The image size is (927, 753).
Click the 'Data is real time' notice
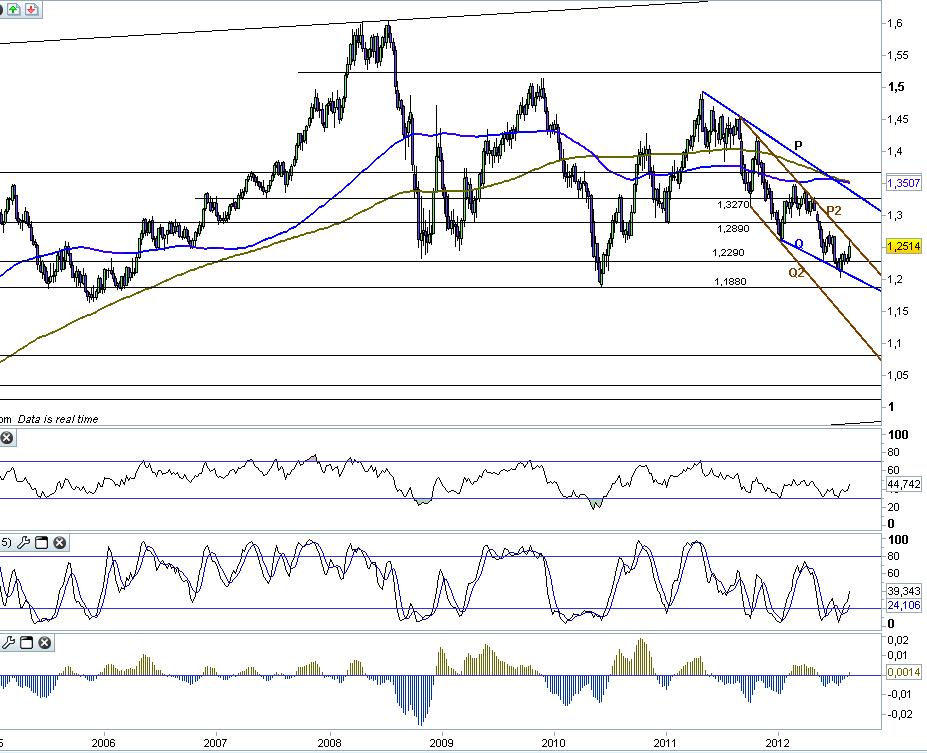[x=58, y=419]
